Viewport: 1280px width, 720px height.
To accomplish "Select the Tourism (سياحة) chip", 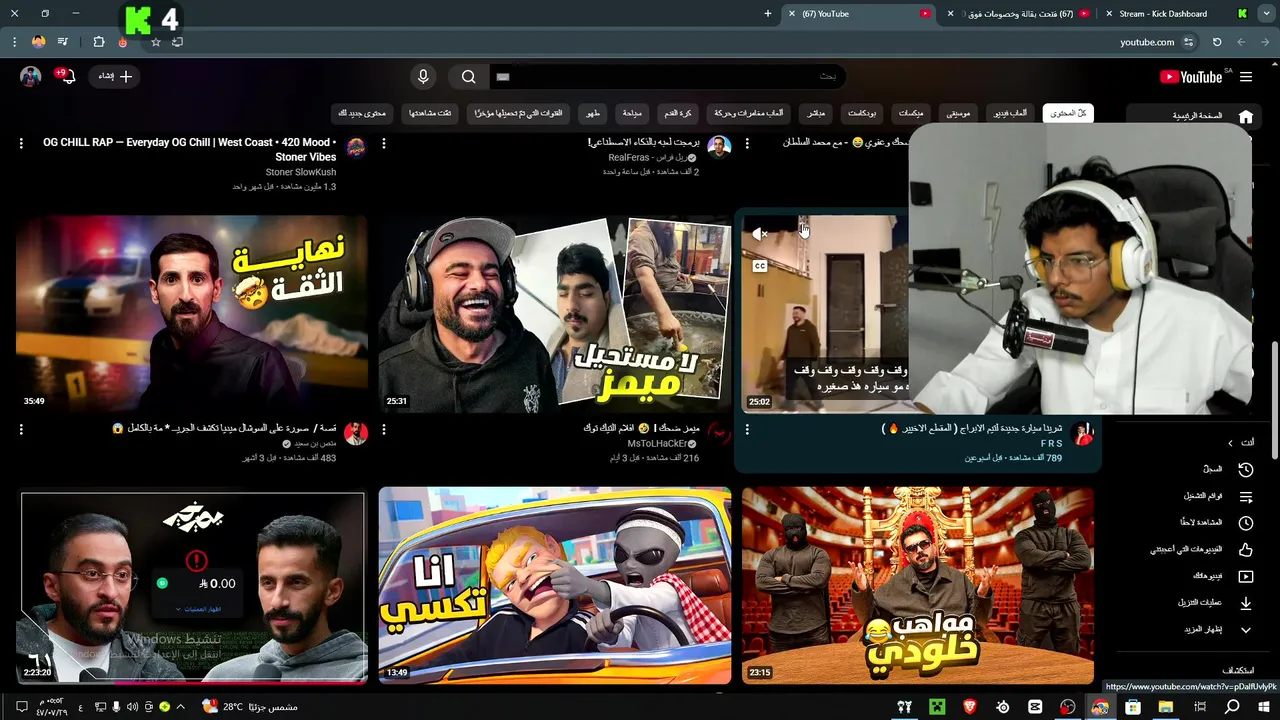I will coord(632,113).
